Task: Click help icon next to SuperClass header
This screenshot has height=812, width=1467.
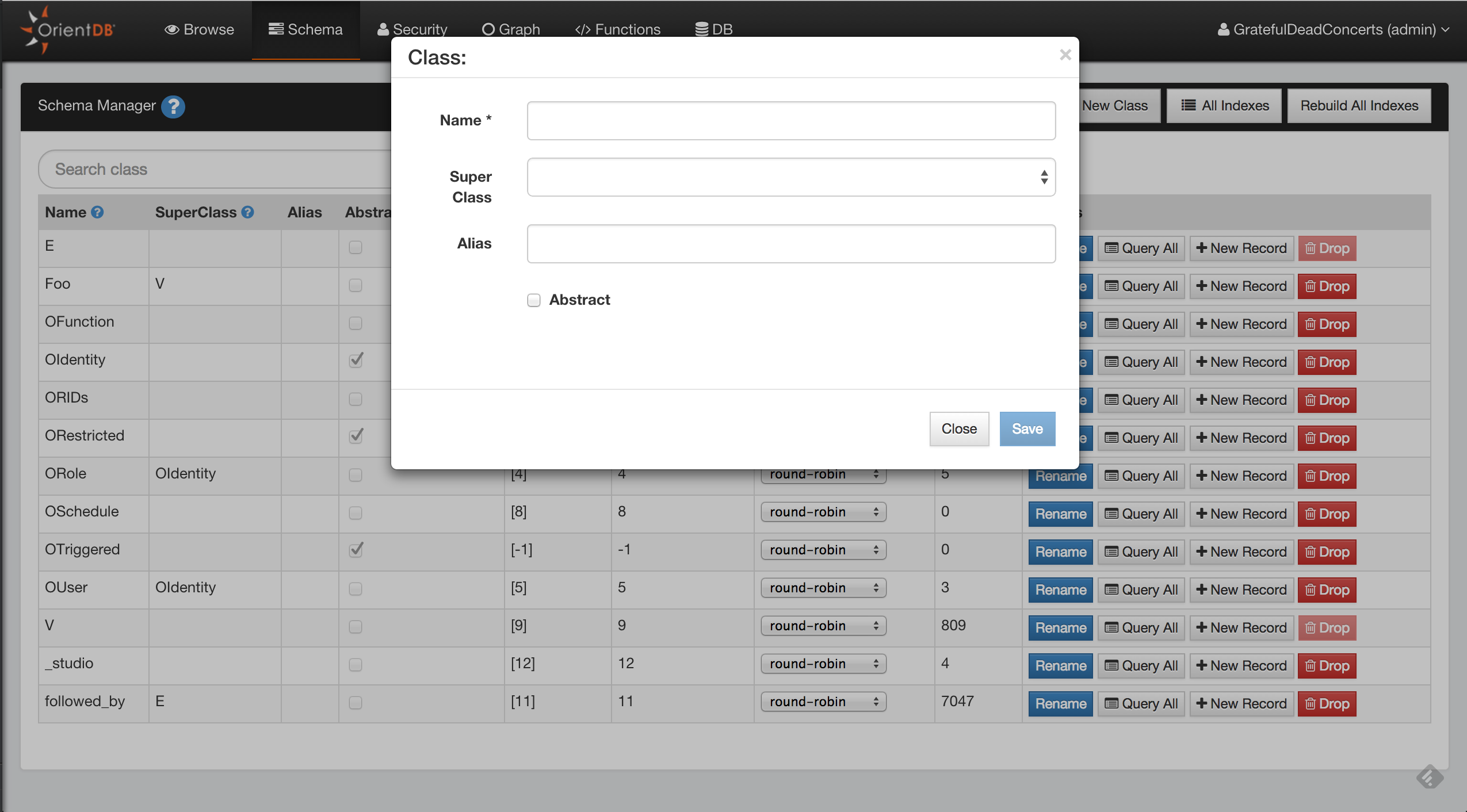Action: [x=248, y=212]
